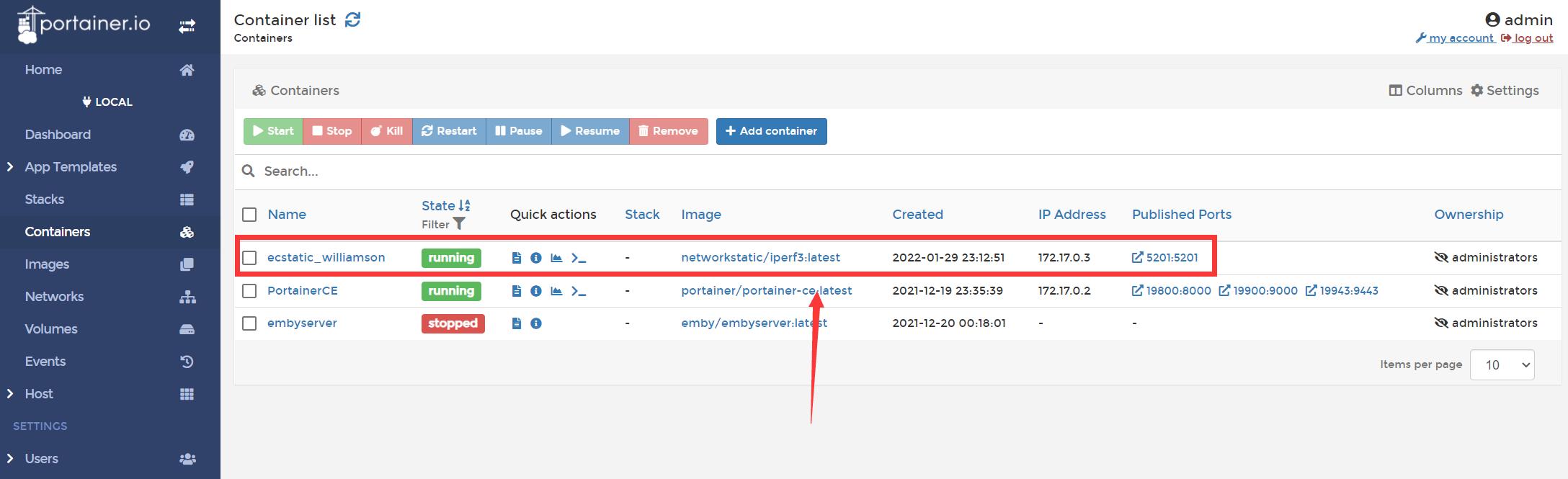The width and height of the screenshot is (1568, 479).
Task: Click the Stop button
Action: coord(332,131)
